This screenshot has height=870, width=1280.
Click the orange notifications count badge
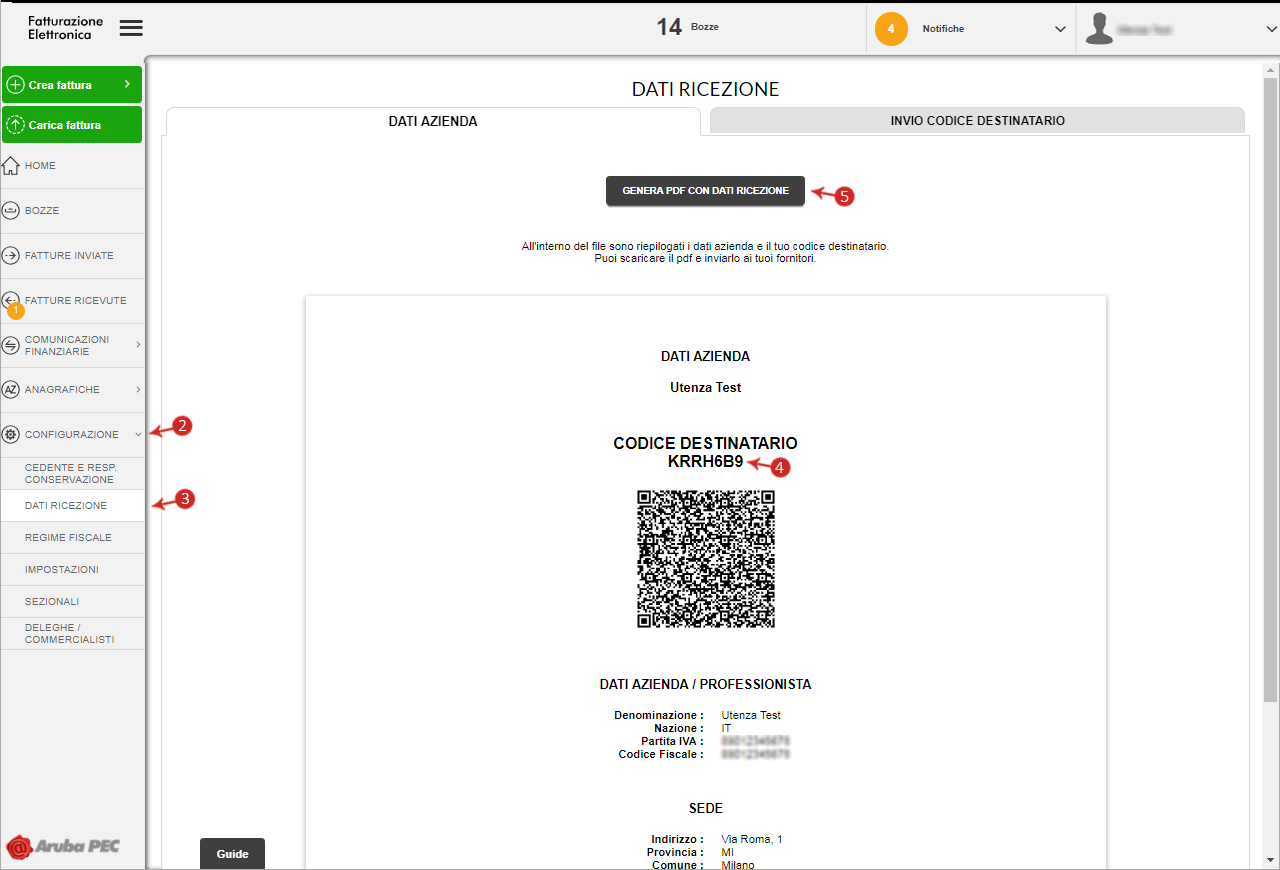click(x=891, y=29)
